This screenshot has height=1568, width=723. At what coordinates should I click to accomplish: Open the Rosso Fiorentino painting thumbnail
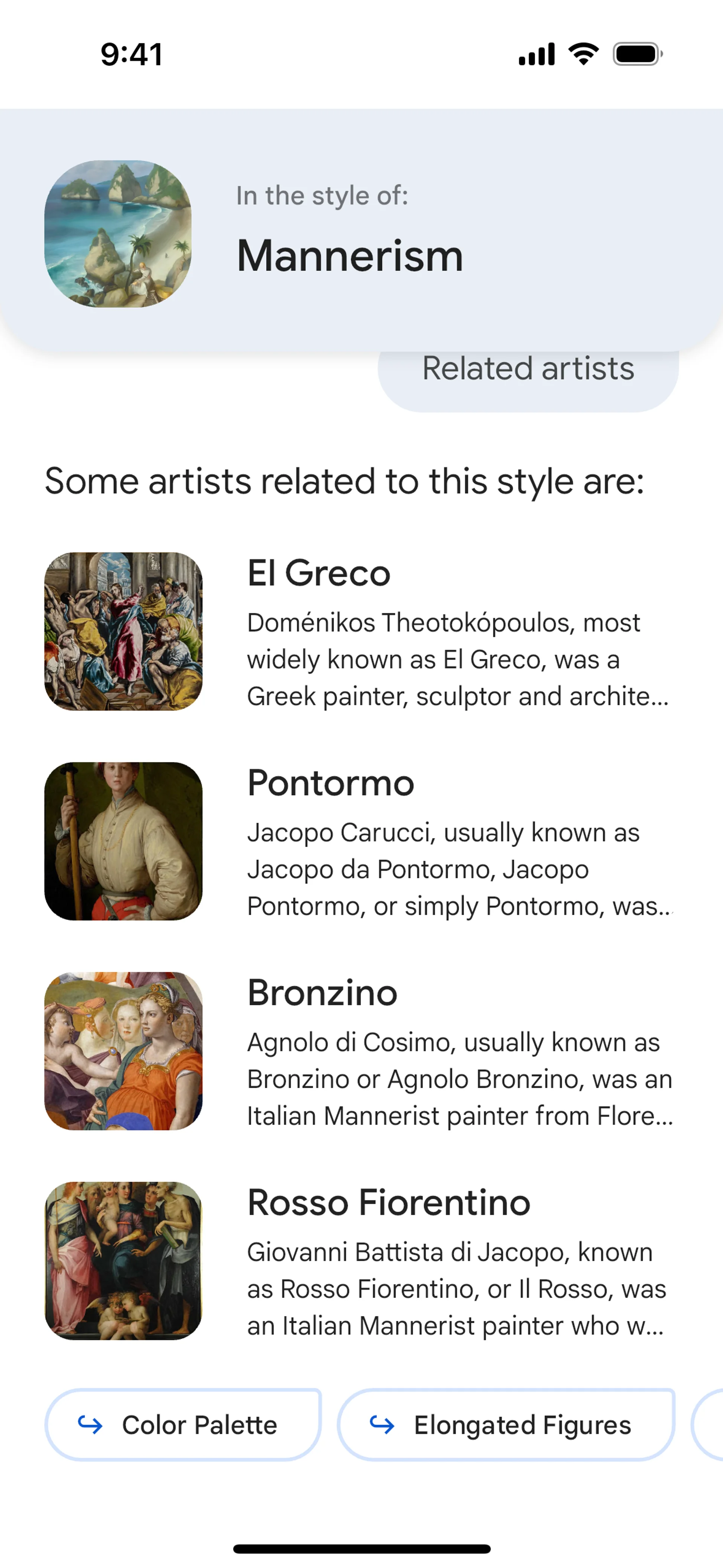tap(124, 1261)
